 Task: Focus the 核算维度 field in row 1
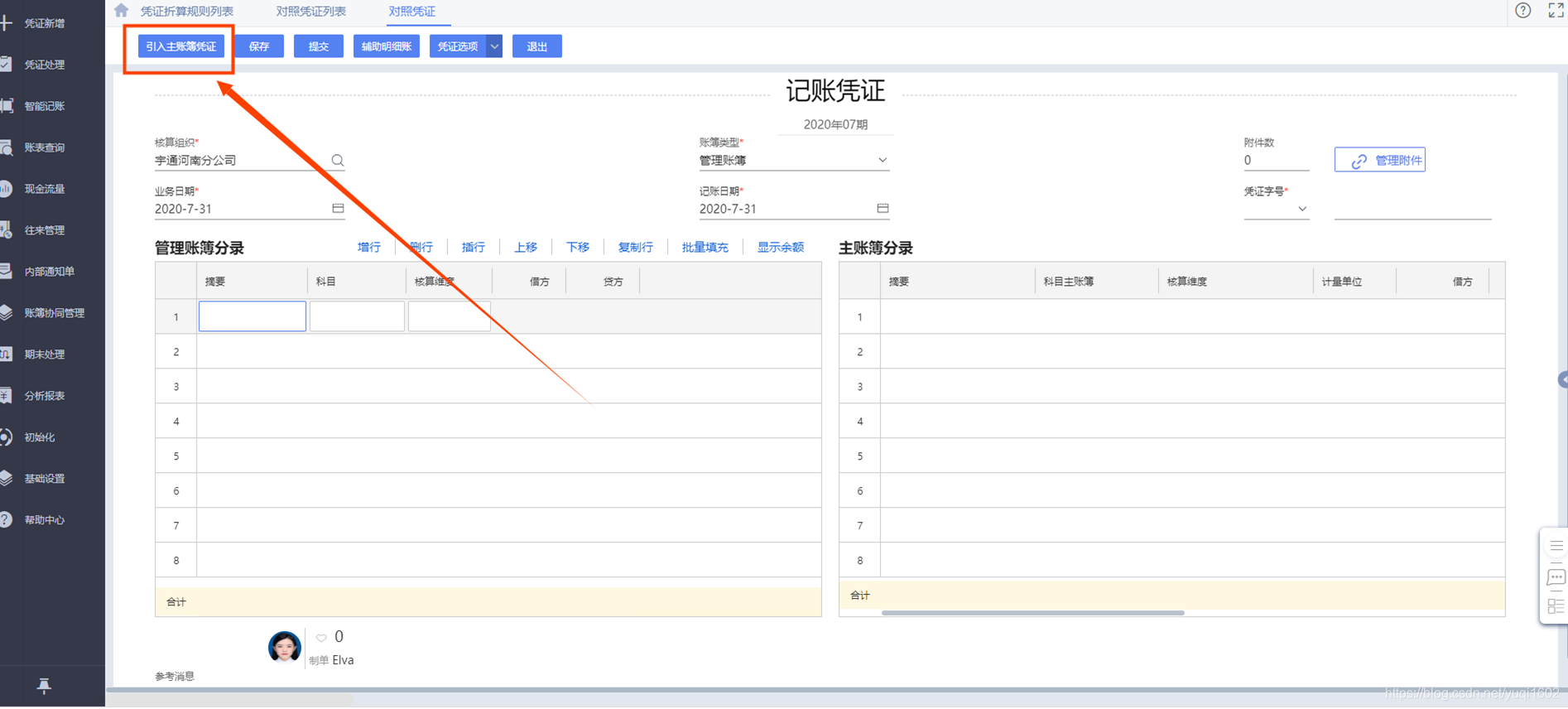pos(450,316)
